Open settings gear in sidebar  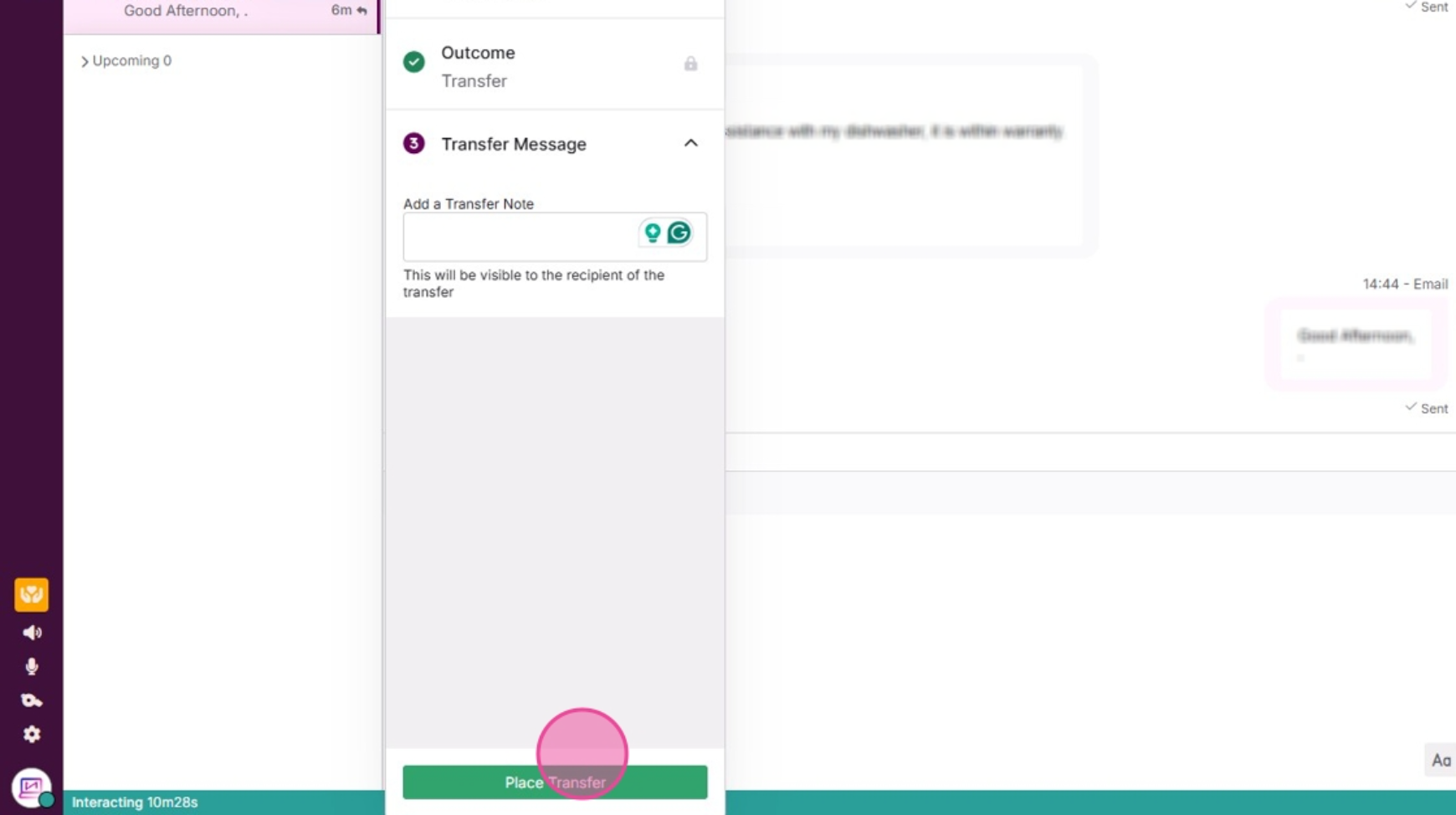click(32, 734)
